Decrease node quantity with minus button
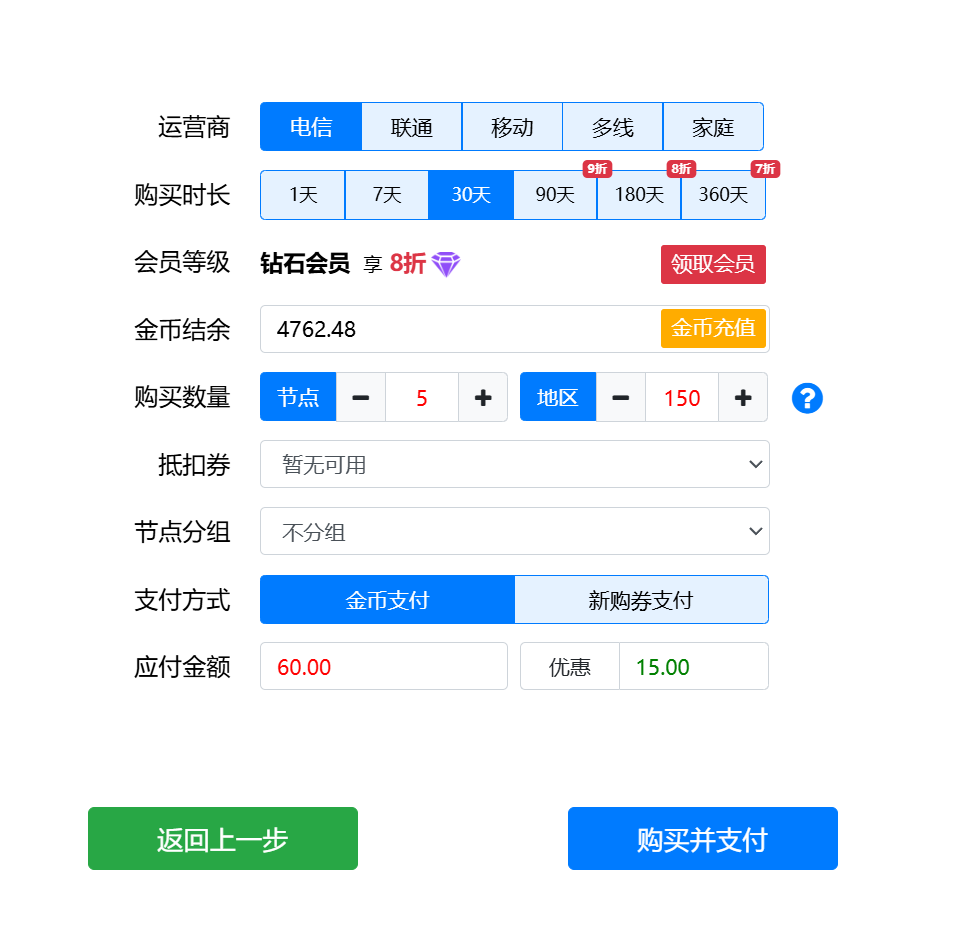Viewport: 968px width, 944px height. (x=361, y=398)
